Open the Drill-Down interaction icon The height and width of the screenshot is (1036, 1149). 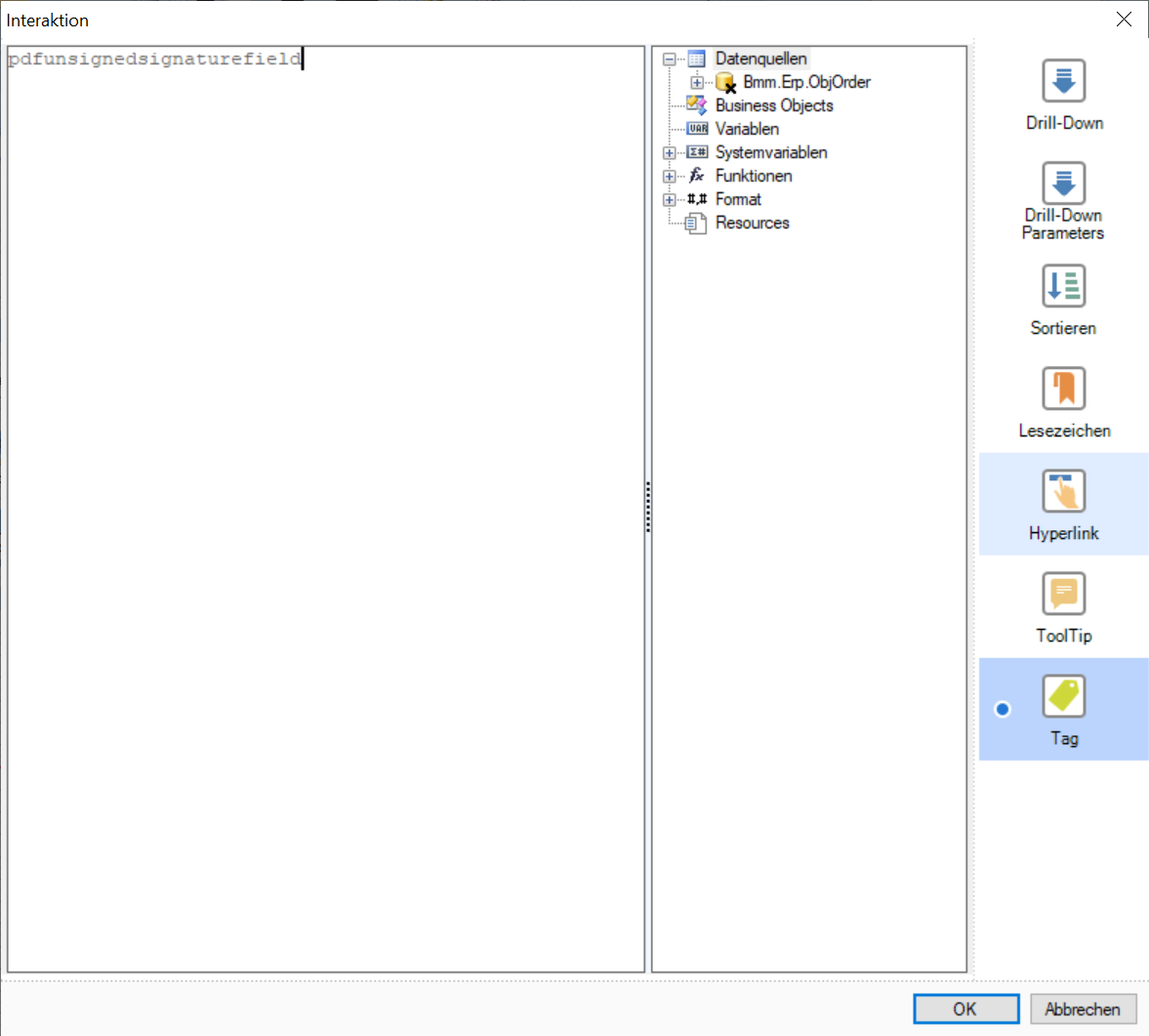(x=1063, y=81)
